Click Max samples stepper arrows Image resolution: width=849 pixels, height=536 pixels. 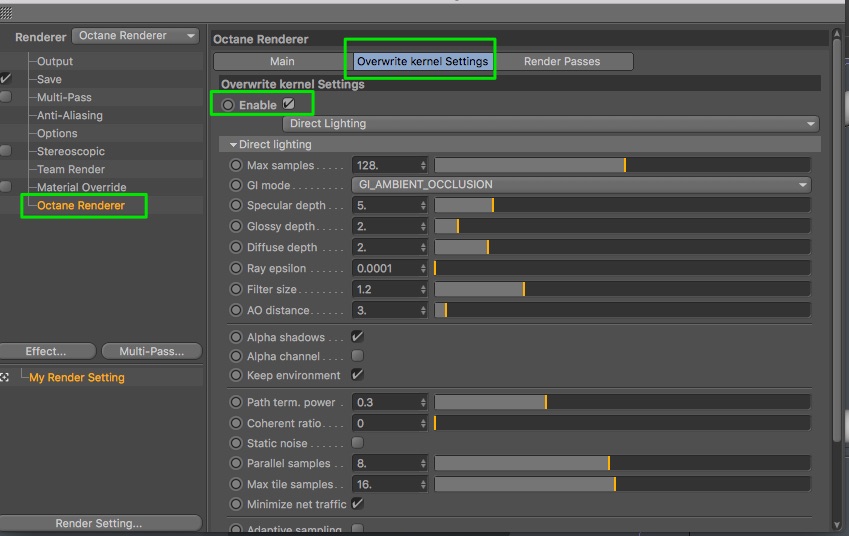[423, 165]
